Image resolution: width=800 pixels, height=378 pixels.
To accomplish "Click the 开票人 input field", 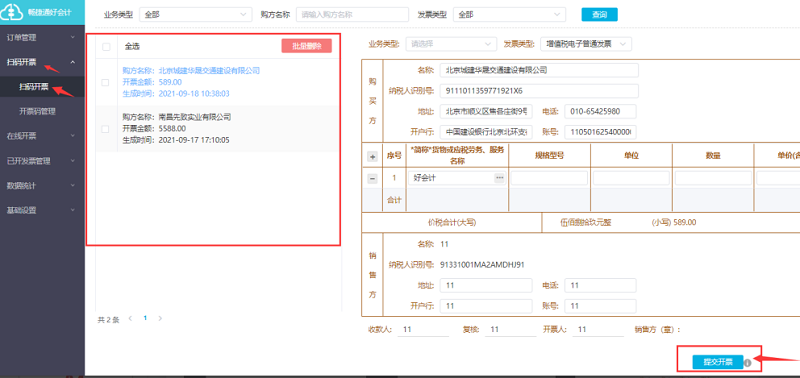I will click(598, 330).
